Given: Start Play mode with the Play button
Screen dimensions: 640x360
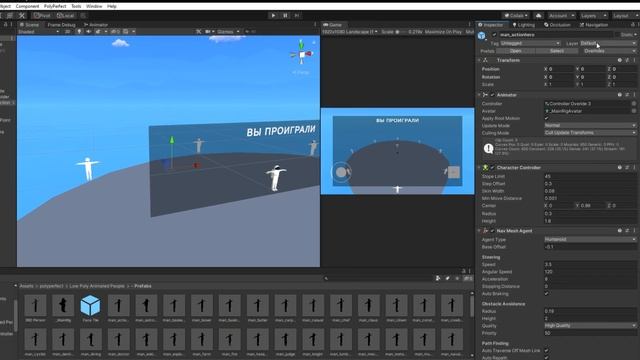Looking at the screenshot, I should tap(273, 16).
